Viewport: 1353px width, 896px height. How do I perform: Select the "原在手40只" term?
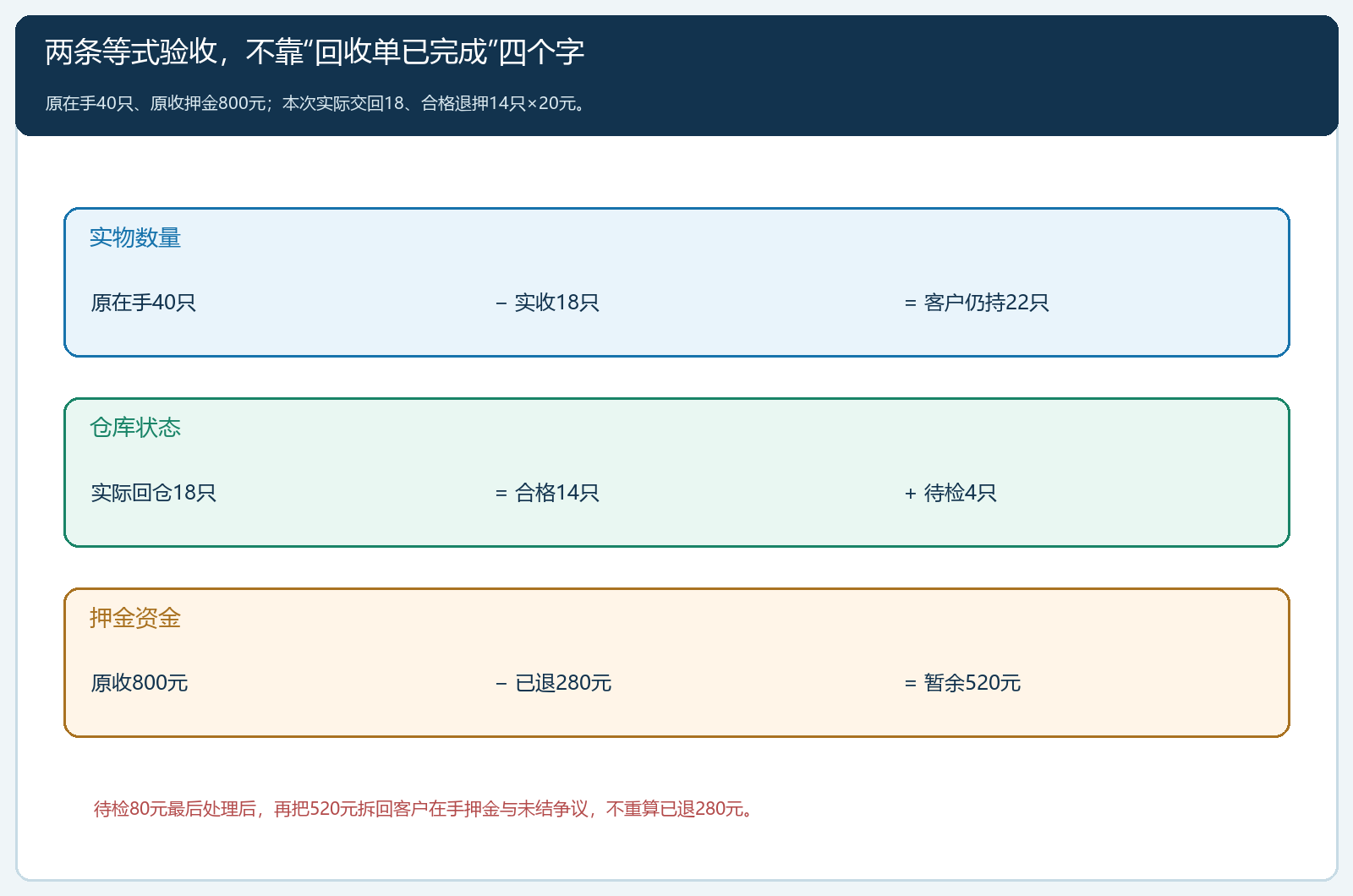click(144, 303)
